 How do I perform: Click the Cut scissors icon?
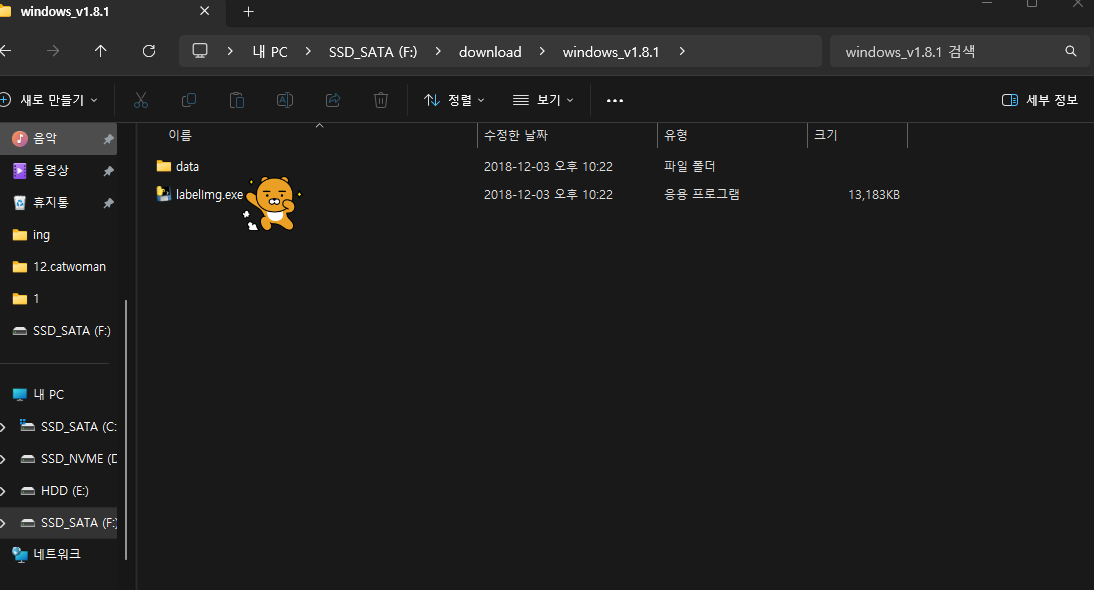tap(141, 100)
